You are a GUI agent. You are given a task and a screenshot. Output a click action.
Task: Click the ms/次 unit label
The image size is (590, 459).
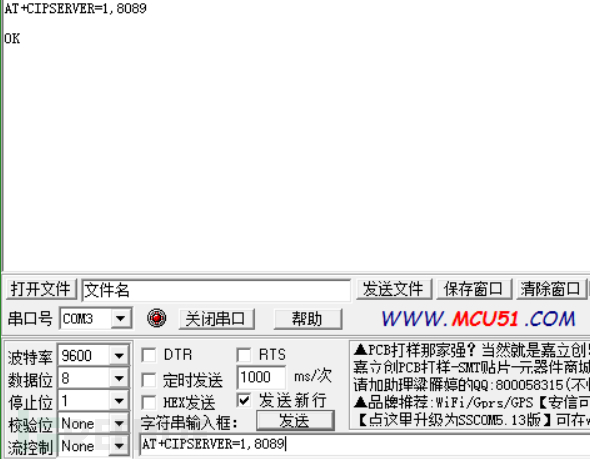tap(313, 376)
